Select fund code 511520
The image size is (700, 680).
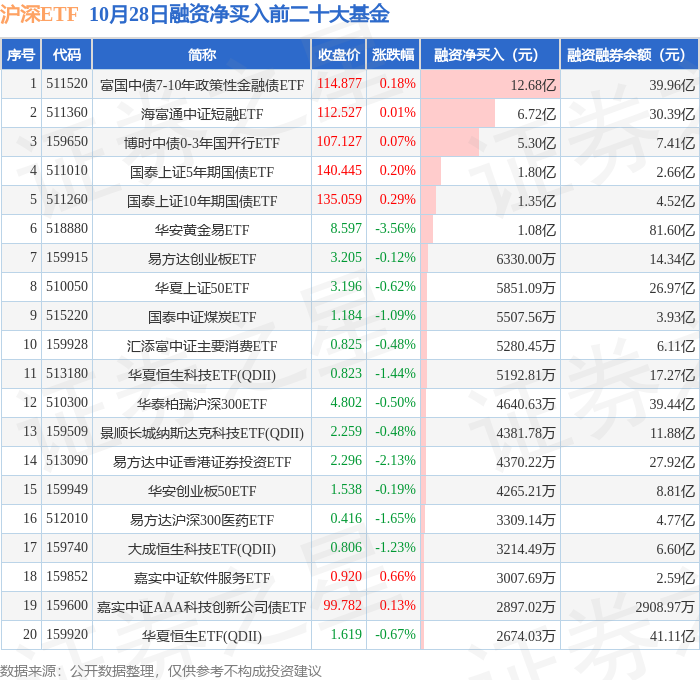67,84
